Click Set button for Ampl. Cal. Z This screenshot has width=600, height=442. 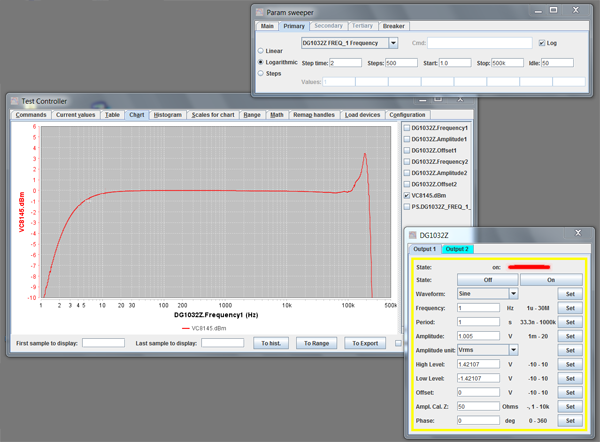570,407
